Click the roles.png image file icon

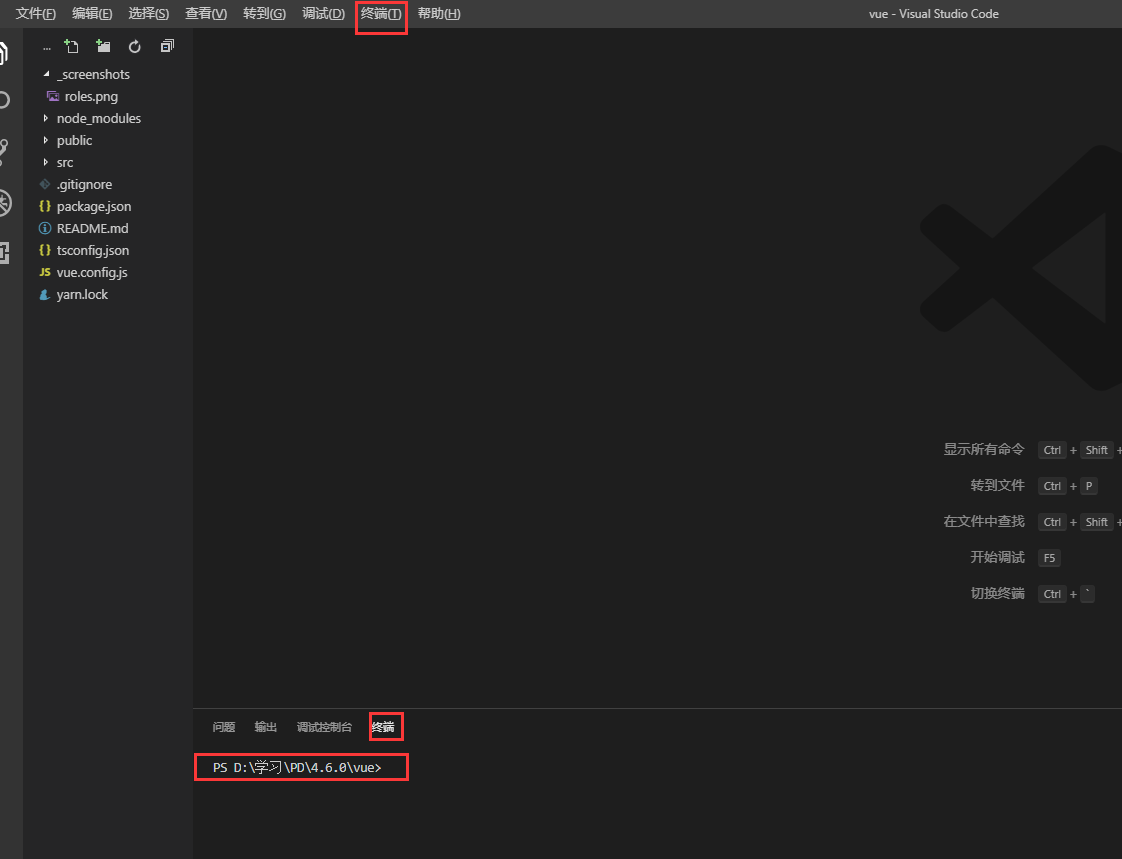coord(52,96)
